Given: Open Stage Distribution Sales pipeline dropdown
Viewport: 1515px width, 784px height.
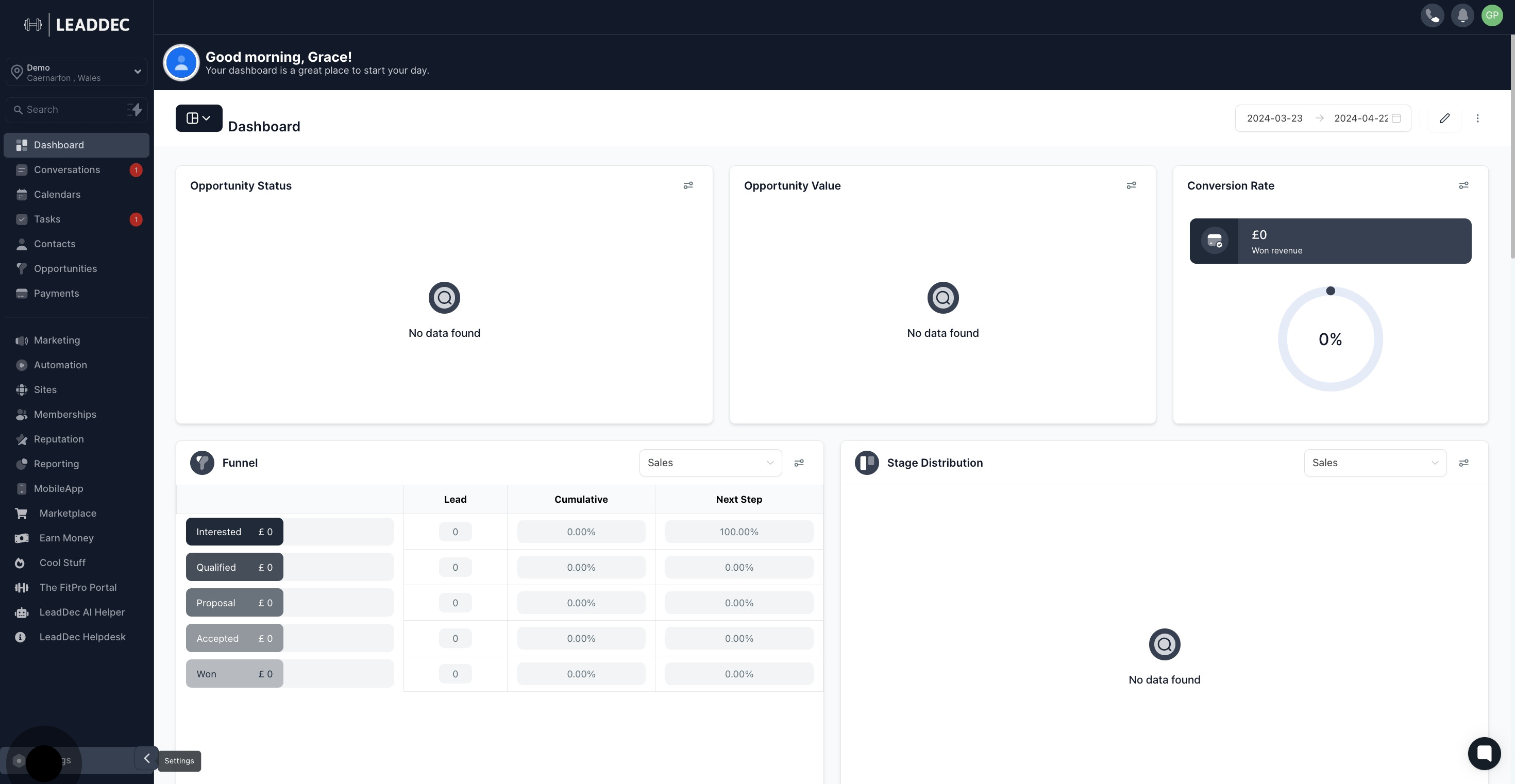Looking at the screenshot, I should point(1375,463).
